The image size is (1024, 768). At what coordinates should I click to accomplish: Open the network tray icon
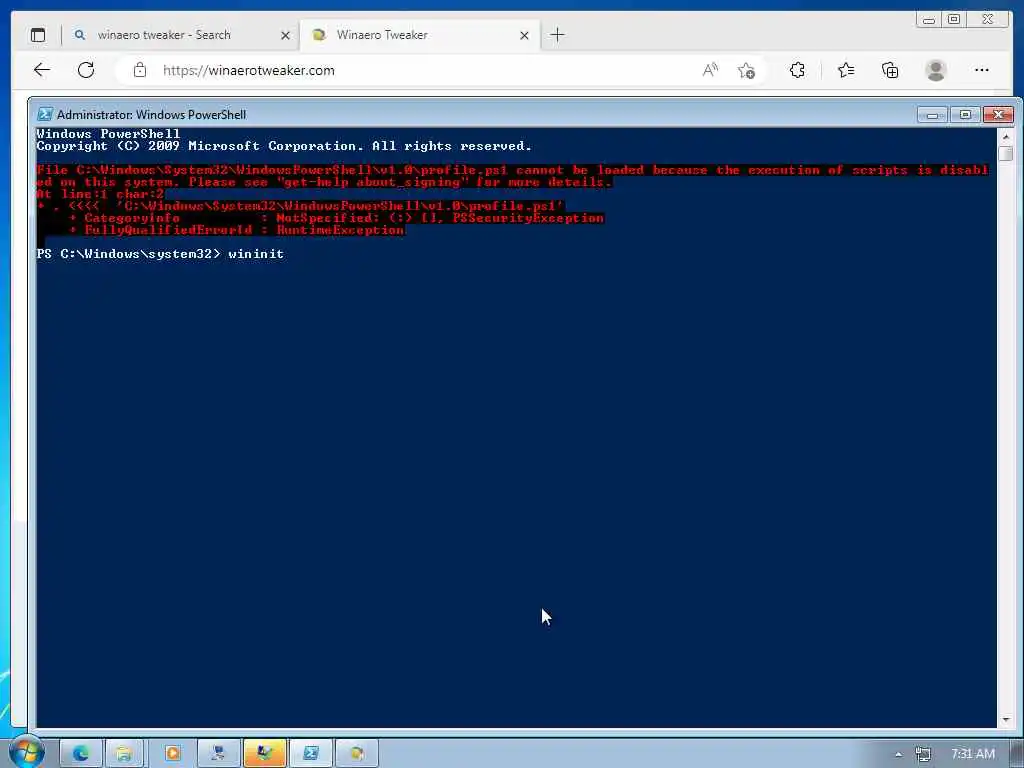(x=923, y=755)
